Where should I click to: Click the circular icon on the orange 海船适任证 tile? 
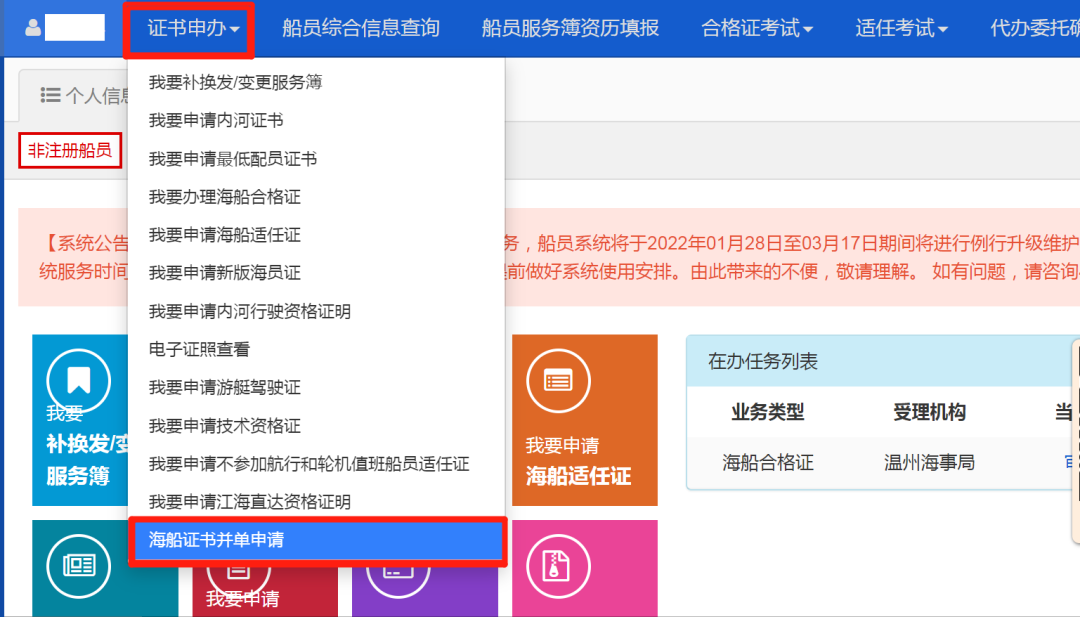point(558,380)
